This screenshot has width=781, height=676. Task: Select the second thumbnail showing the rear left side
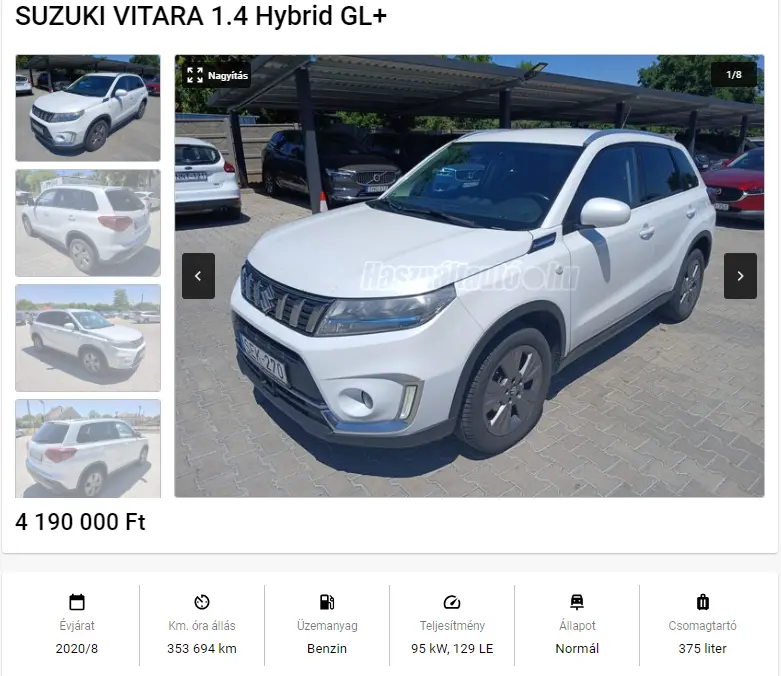coord(88,223)
